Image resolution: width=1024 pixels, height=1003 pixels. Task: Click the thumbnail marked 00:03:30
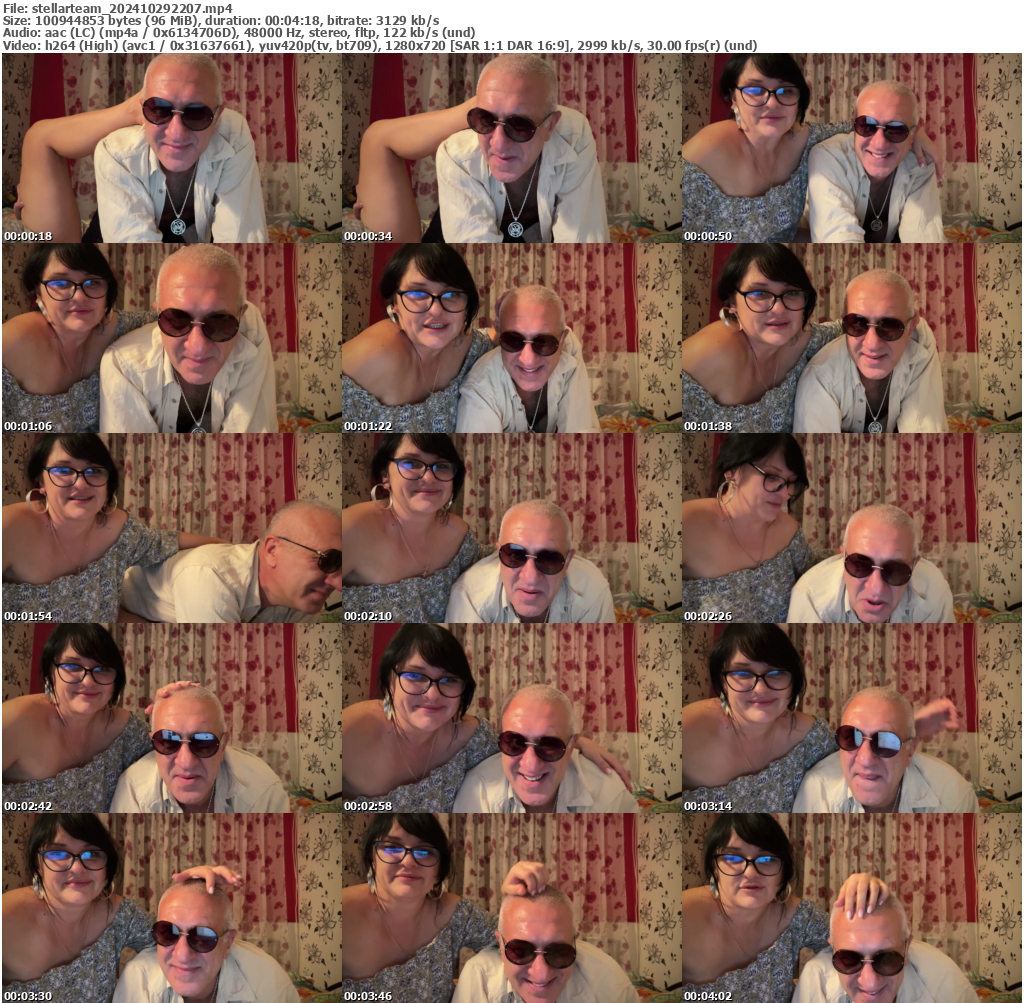pyautogui.click(x=171, y=908)
